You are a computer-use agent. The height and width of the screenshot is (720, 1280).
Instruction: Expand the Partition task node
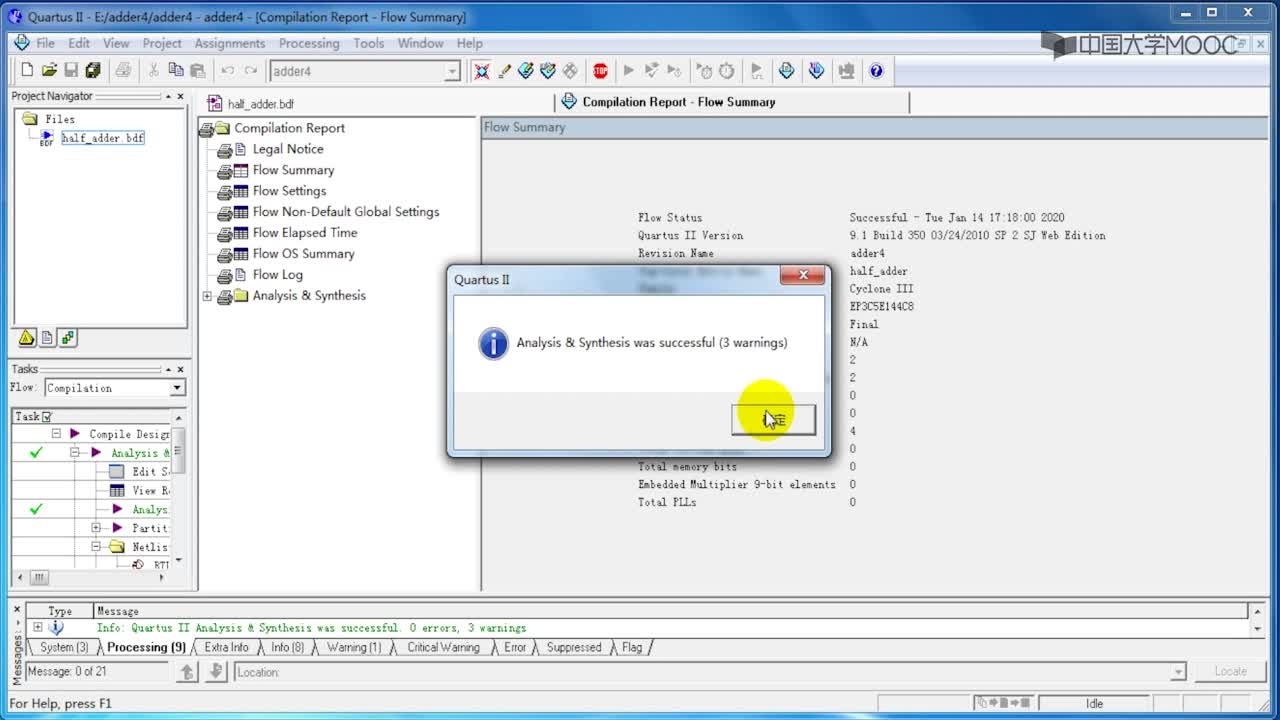96,528
